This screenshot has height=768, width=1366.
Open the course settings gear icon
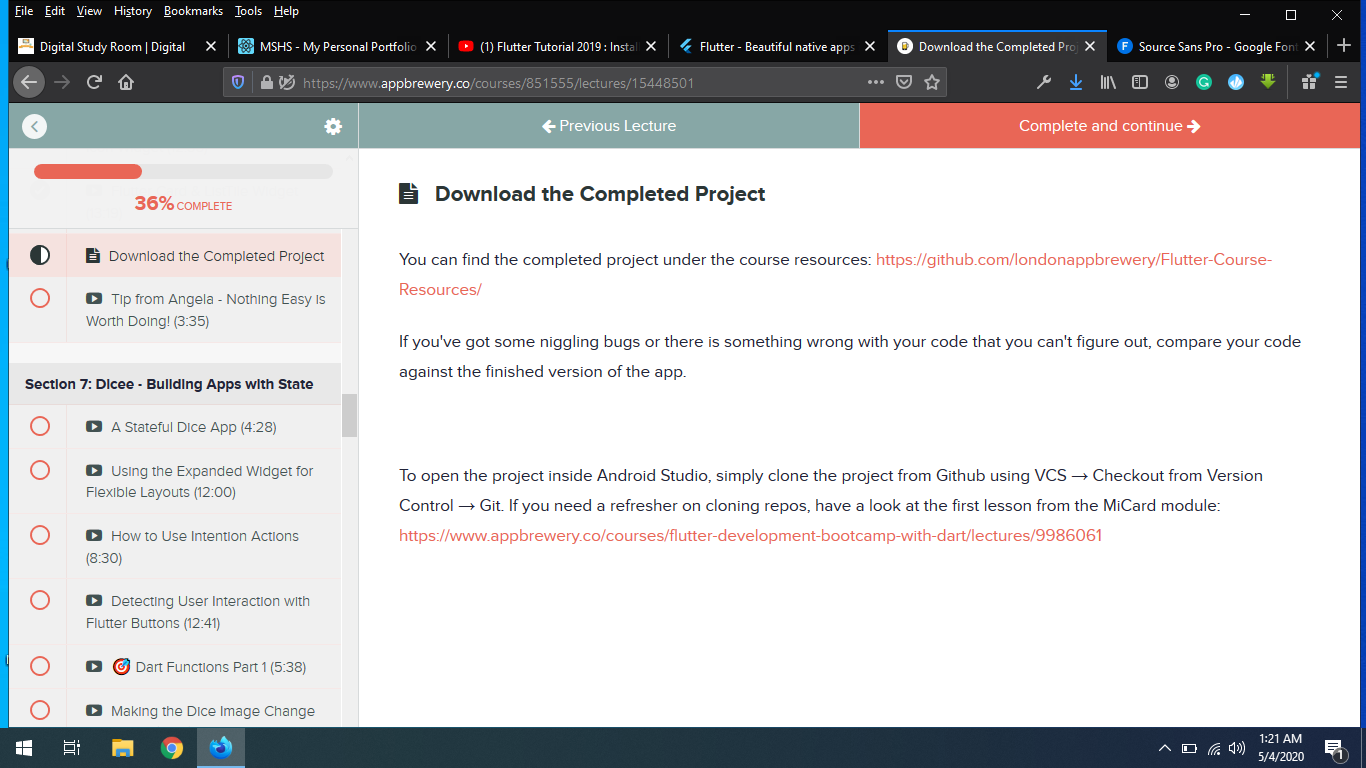(x=333, y=126)
